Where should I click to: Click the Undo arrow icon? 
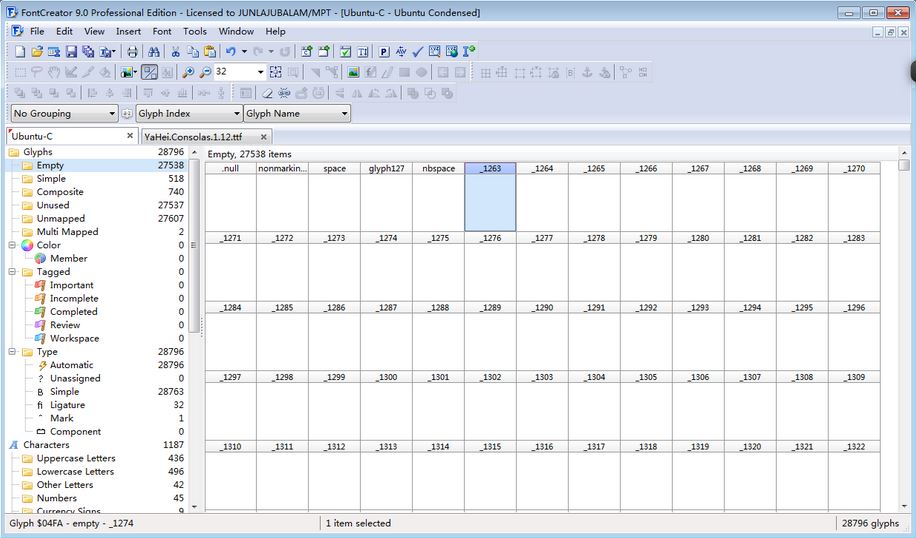click(x=231, y=51)
